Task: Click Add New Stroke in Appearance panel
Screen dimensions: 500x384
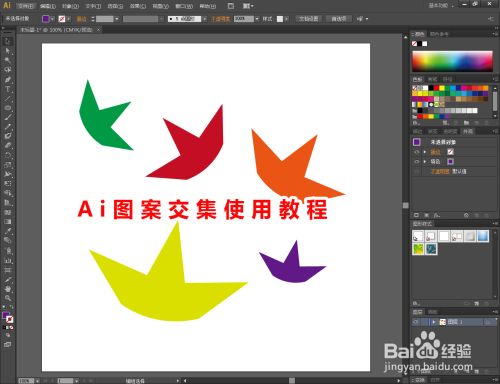Action: pos(416,215)
